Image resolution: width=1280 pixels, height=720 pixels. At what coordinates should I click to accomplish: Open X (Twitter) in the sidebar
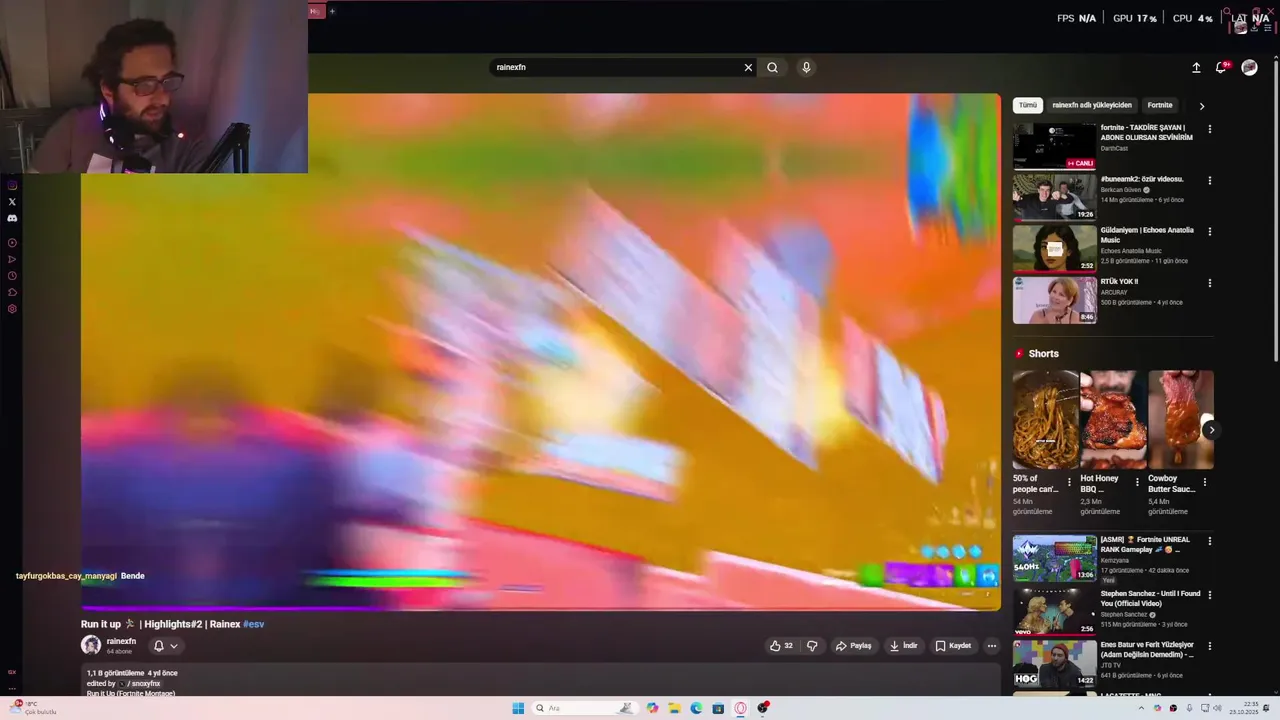click(12, 202)
